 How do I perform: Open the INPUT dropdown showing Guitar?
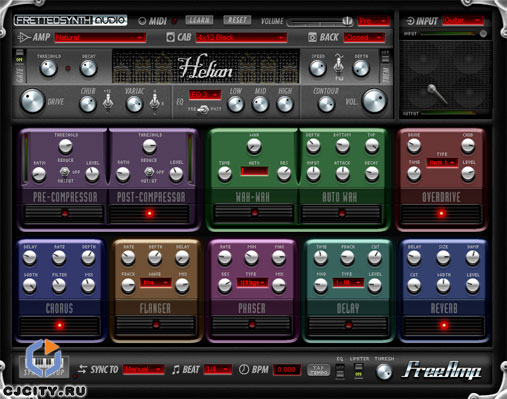[x=463, y=21]
